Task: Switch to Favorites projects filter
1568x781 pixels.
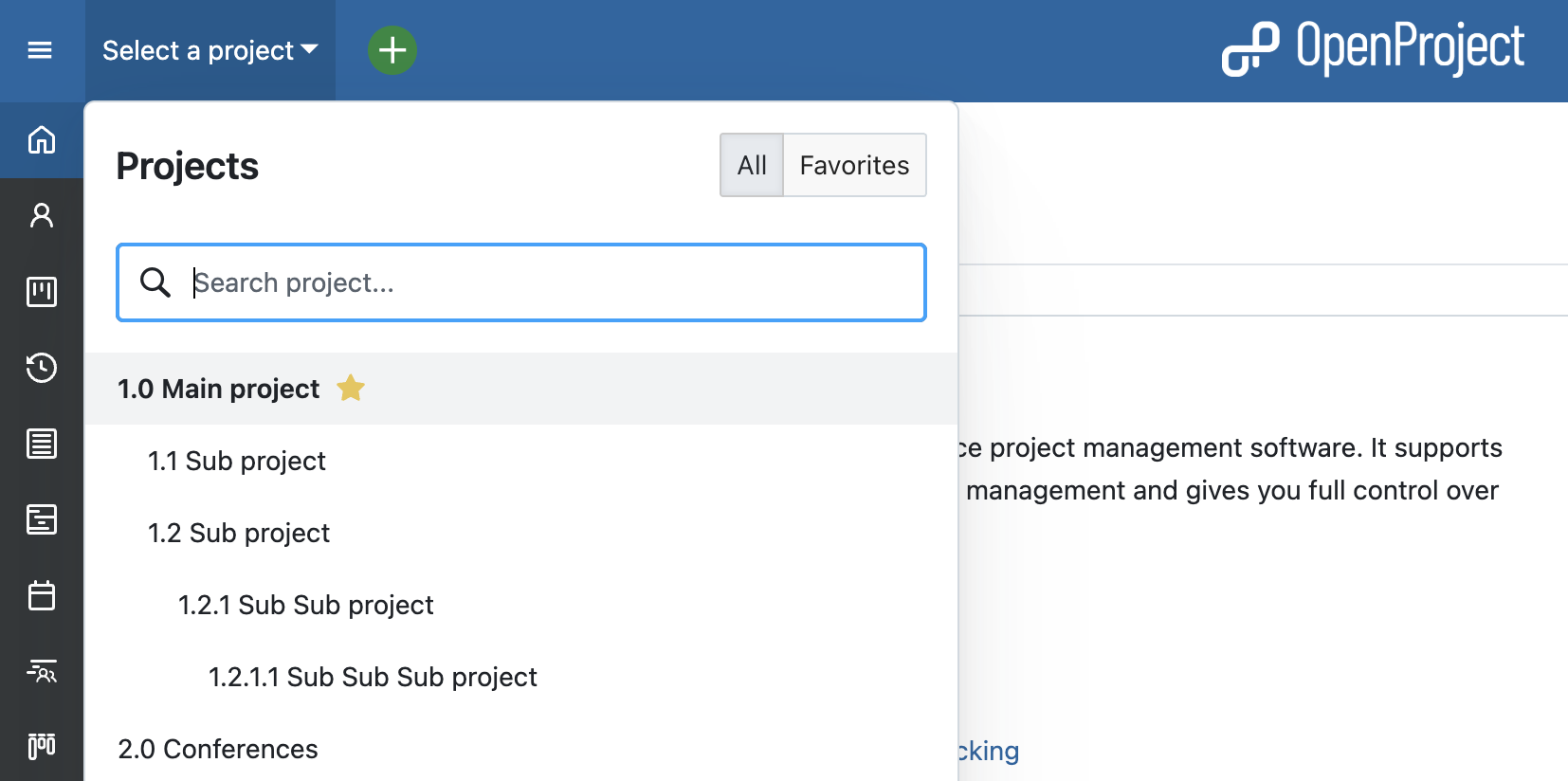Action: (854, 166)
